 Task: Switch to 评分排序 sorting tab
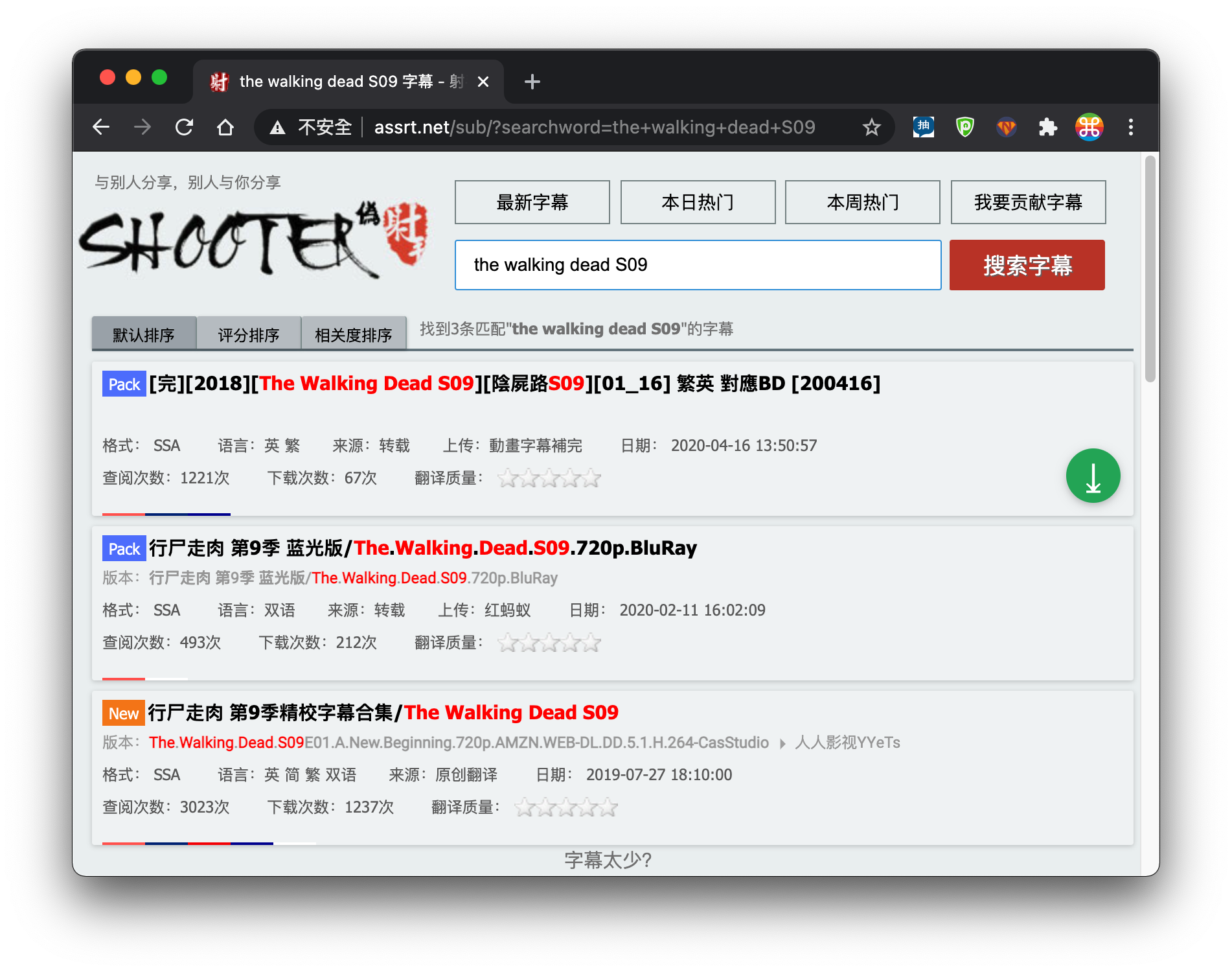(249, 334)
